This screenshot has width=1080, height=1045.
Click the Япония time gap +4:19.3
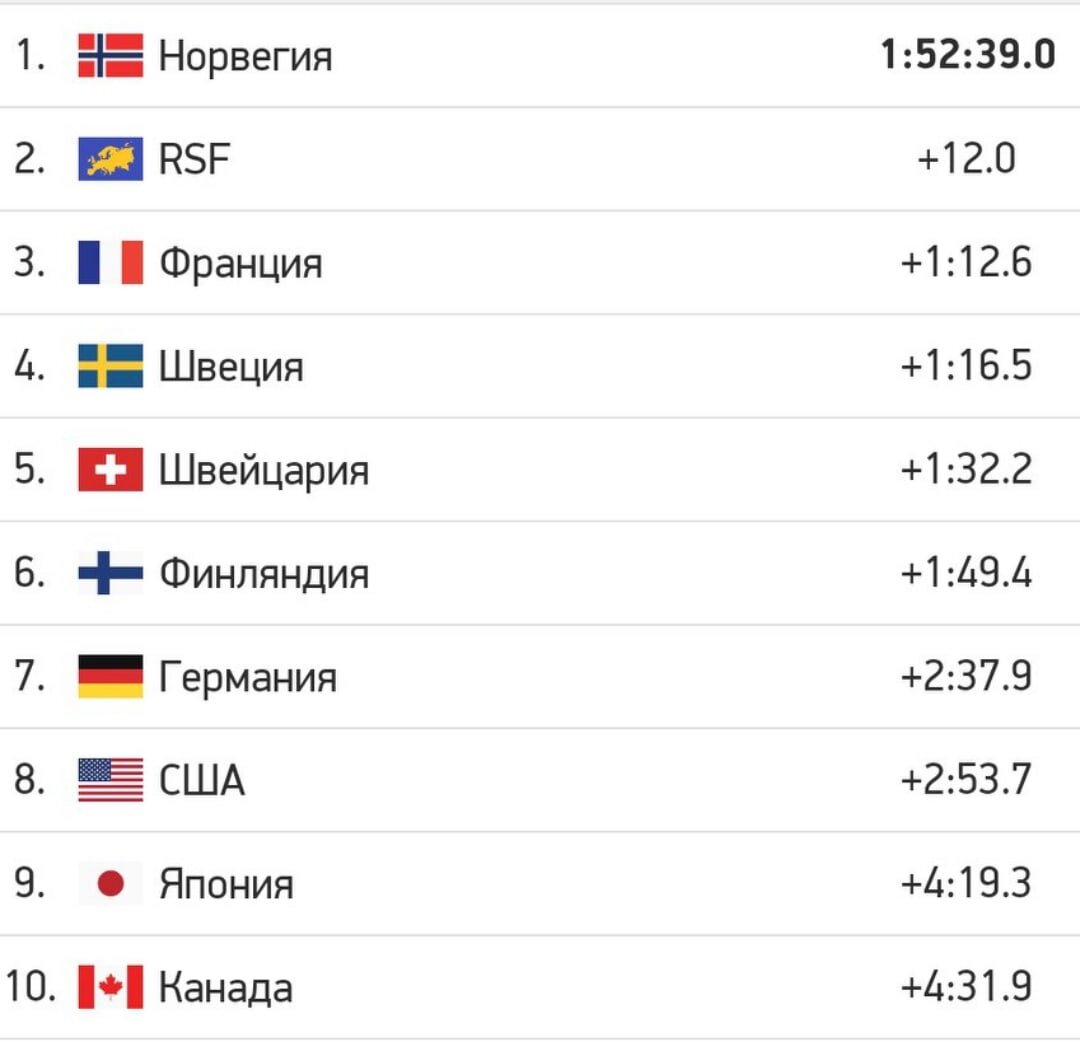pos(966,883)
